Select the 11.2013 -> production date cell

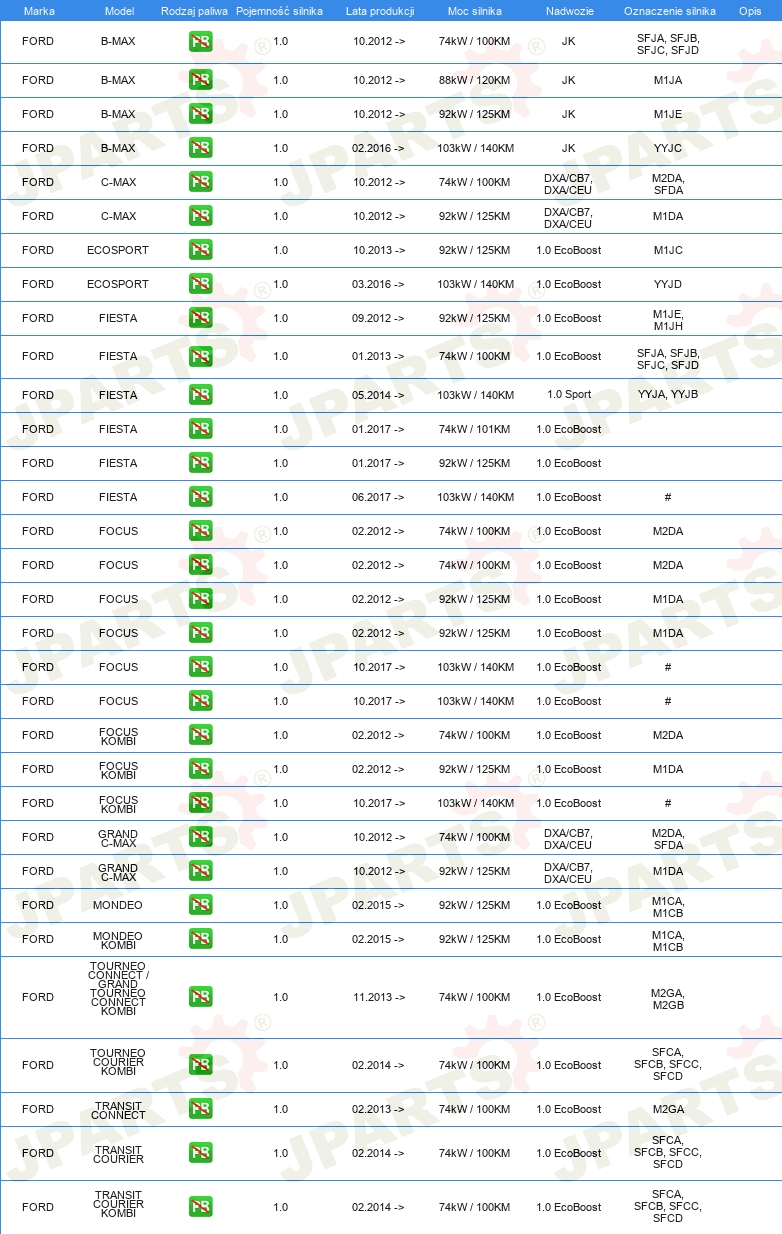pos(379,997)
